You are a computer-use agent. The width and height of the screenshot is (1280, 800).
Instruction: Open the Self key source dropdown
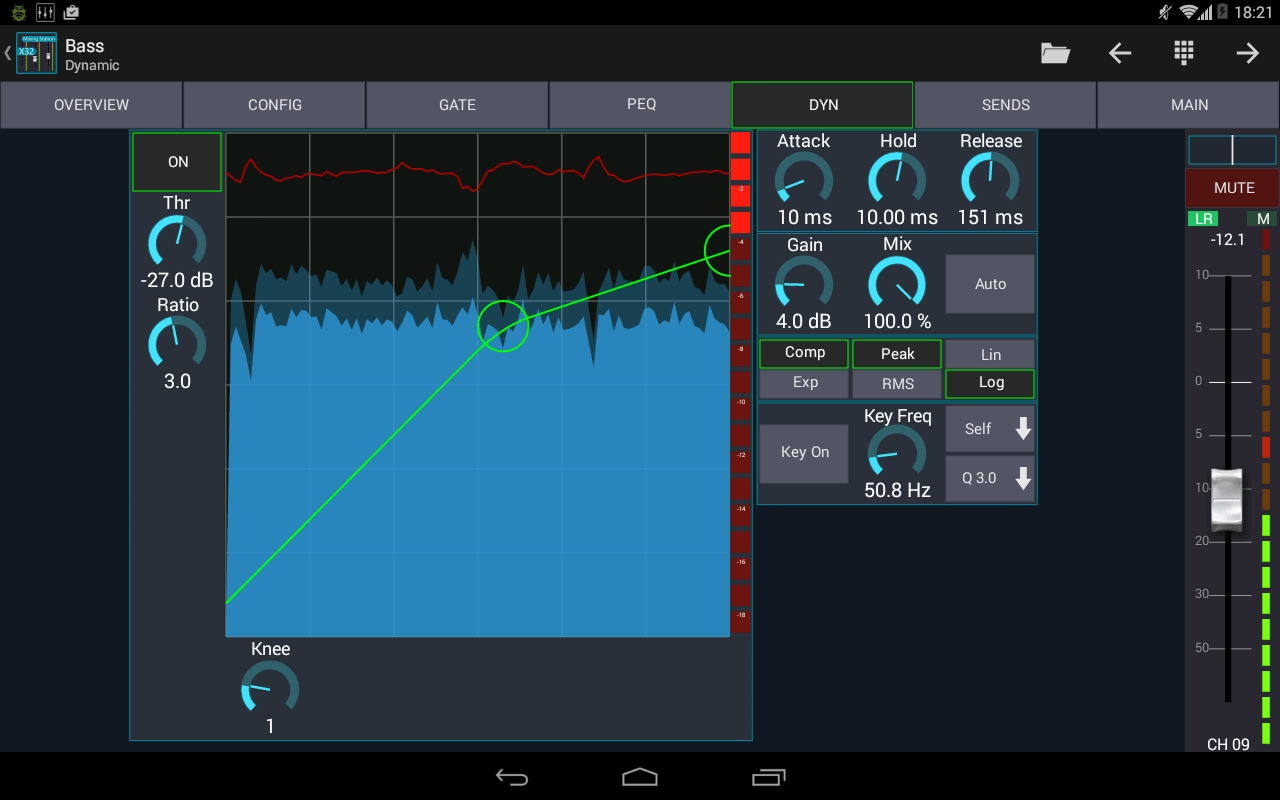tap(989, 428)
